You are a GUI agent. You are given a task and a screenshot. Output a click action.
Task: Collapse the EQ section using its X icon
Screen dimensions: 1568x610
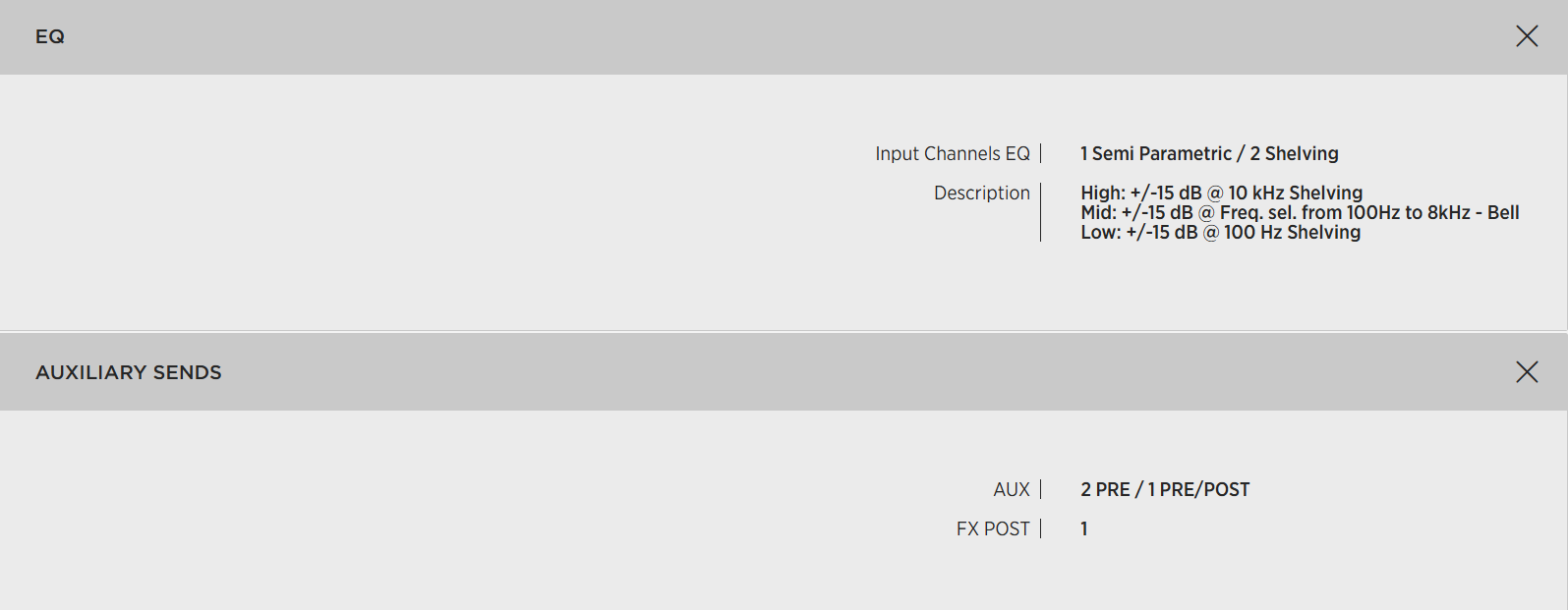[1527, 36]
